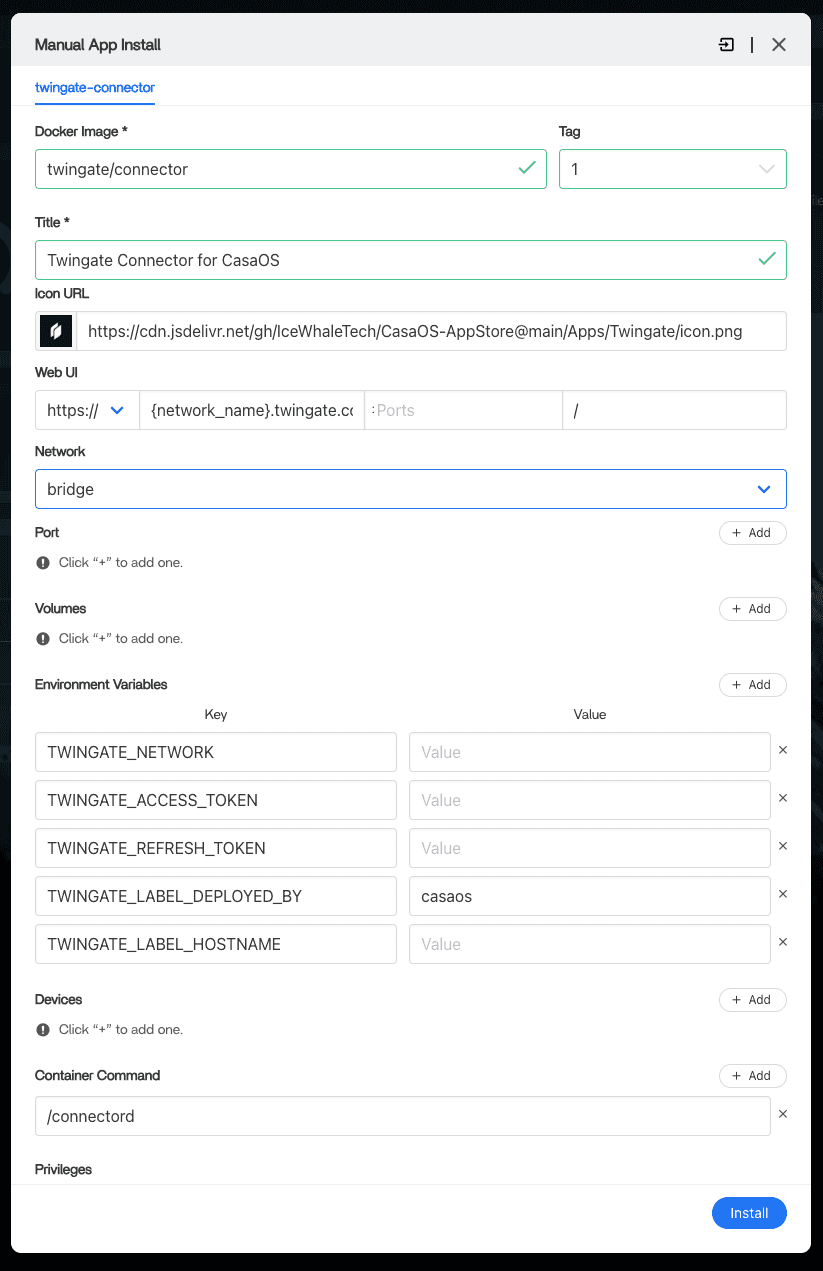Click the Web UI host field
Viewport: 823px width, 1271px height.
pos(252,410)
